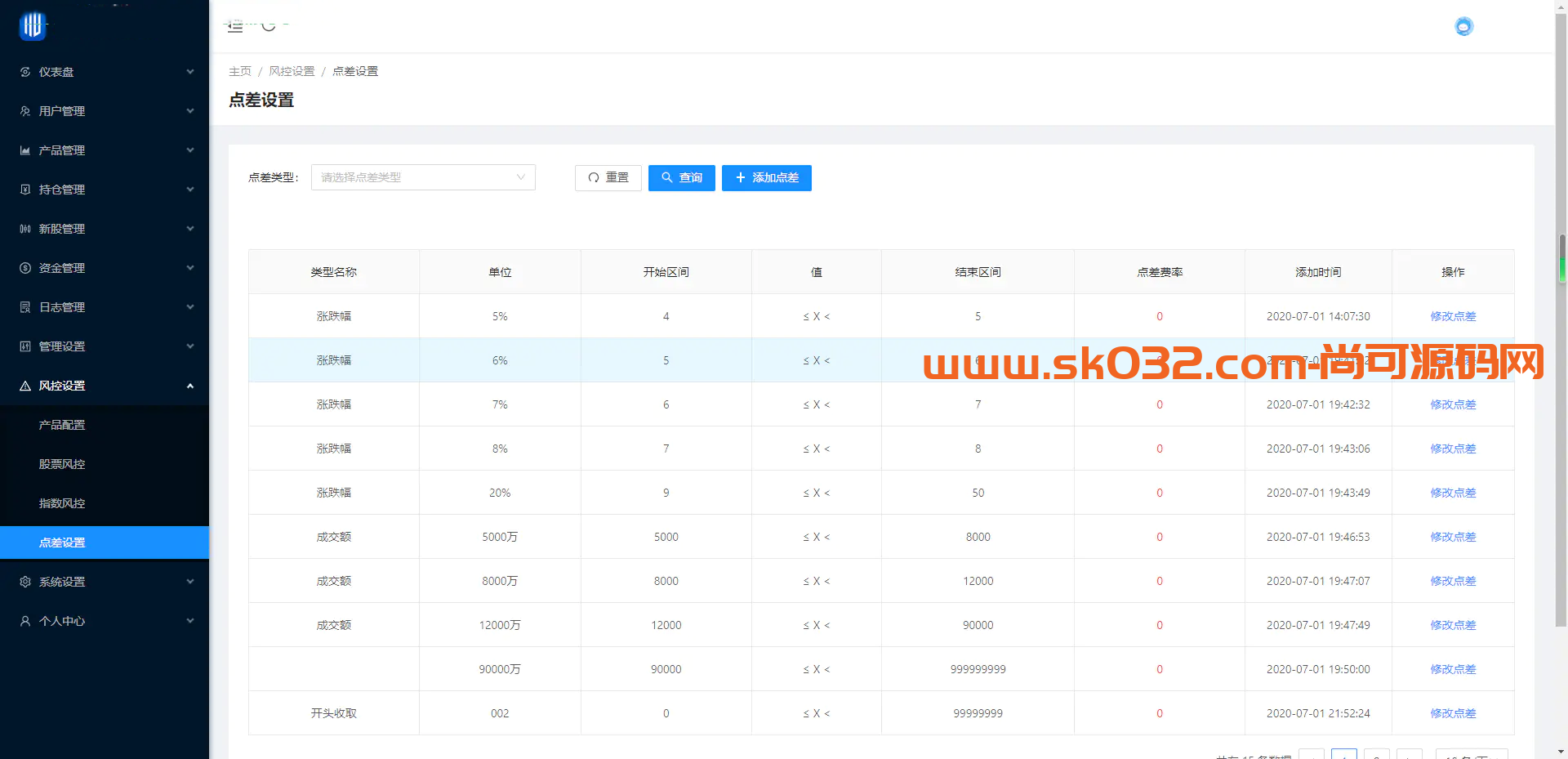Click 修改点差 for the 开头收取 row
Screen dimensions: 1568x759
(x=1453, y=713)
